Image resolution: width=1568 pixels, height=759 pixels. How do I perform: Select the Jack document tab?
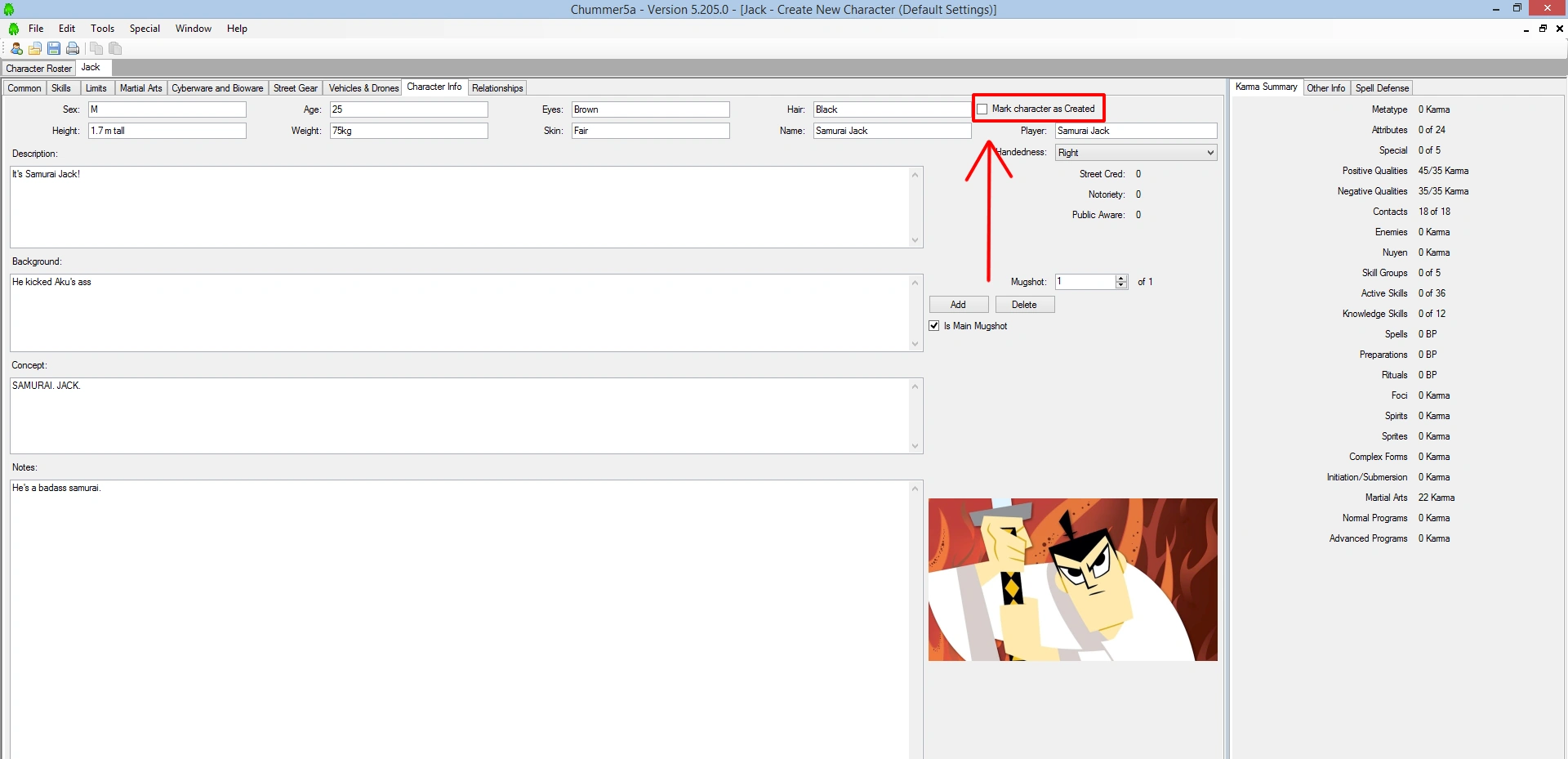(94, 68)
